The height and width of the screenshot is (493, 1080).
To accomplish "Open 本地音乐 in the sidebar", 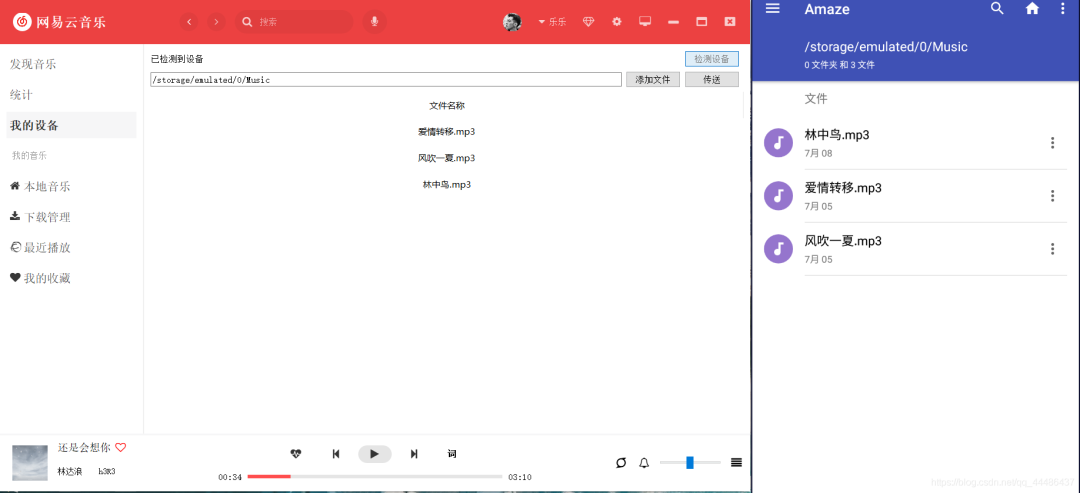I will 41,187.
